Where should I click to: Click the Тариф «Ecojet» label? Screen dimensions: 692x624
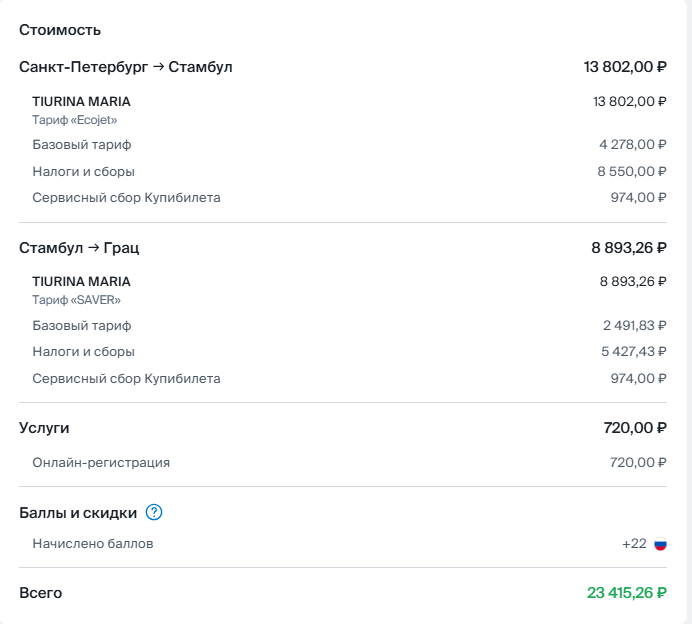tap(75, 120)
